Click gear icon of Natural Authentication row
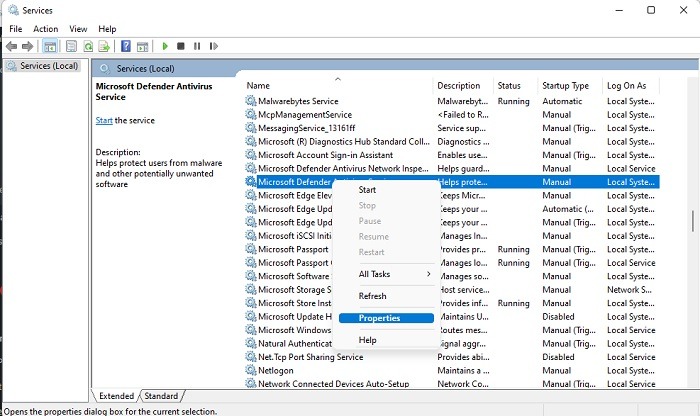The width and height of the screenshot is (700, 416). (251, 343)
